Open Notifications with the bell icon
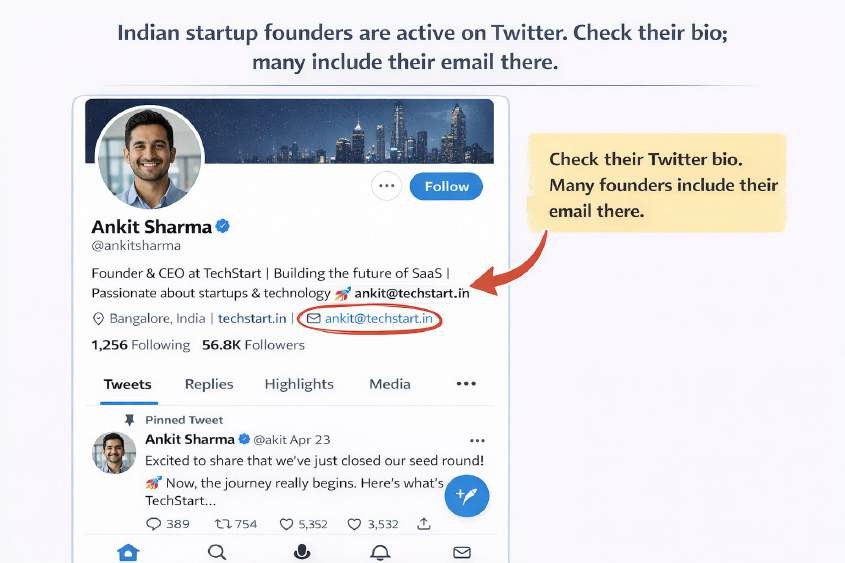Screen dimensions: 845x563 coord(380,552)
